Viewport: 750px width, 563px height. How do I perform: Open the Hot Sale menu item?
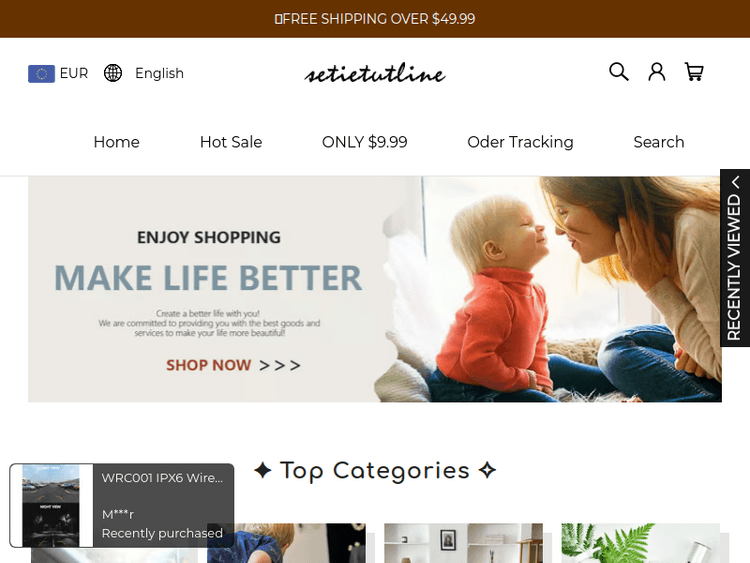click(231, 142)
